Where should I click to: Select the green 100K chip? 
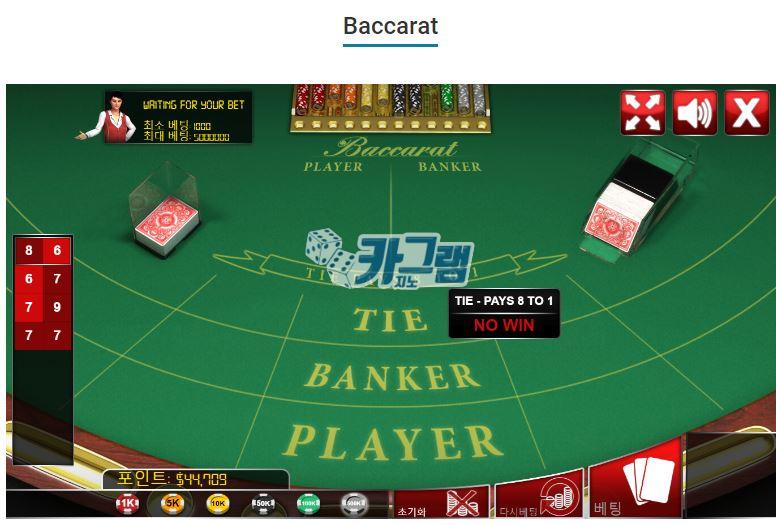click(x=308, y=503)
